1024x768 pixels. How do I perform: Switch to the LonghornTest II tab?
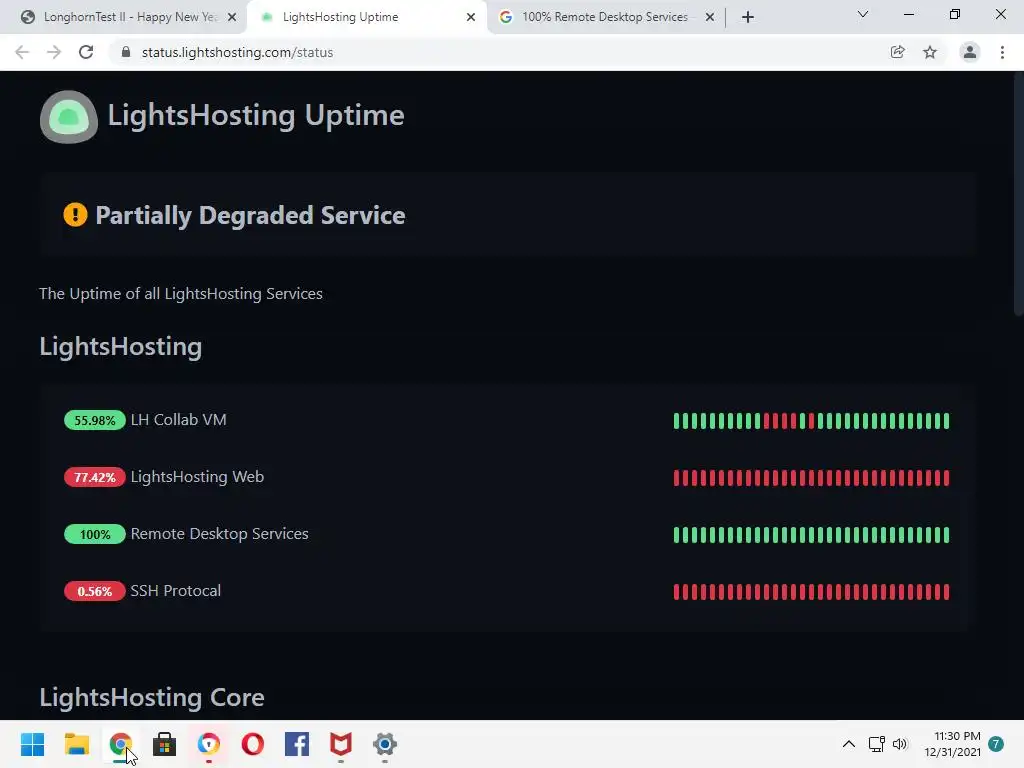click(x=122, y=17)
